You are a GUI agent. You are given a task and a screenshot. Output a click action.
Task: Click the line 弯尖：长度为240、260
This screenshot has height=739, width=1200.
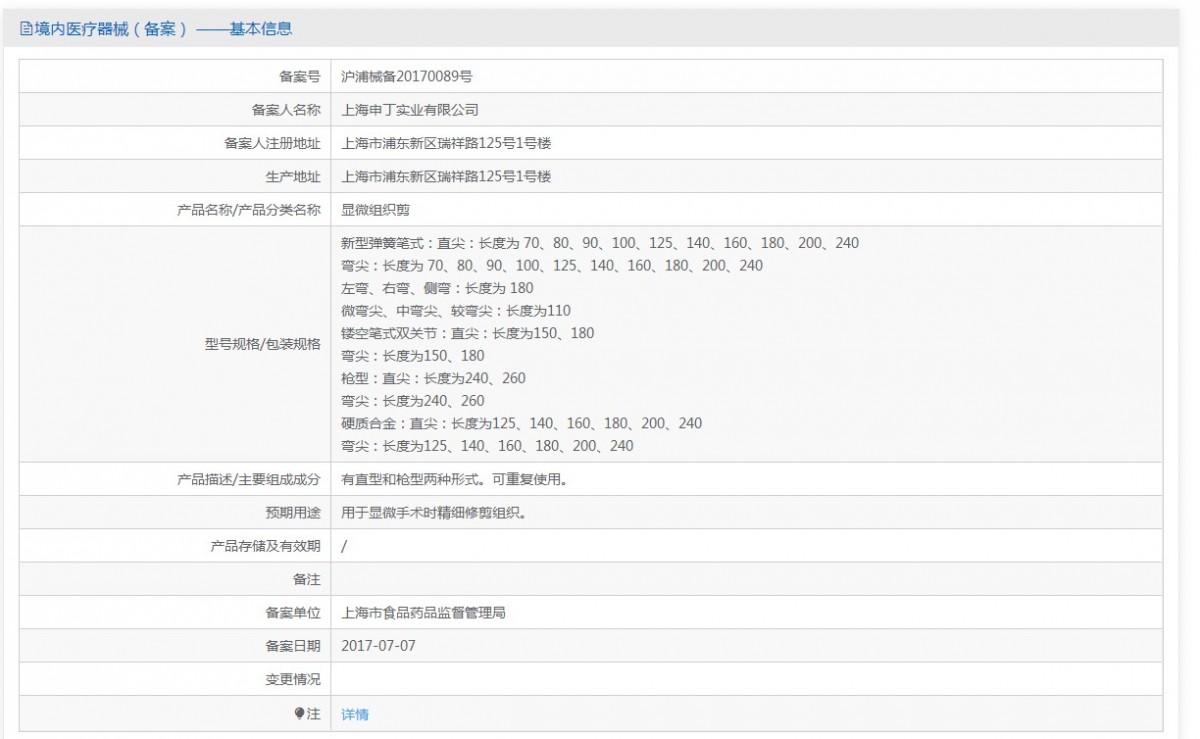tap(413, 400)
